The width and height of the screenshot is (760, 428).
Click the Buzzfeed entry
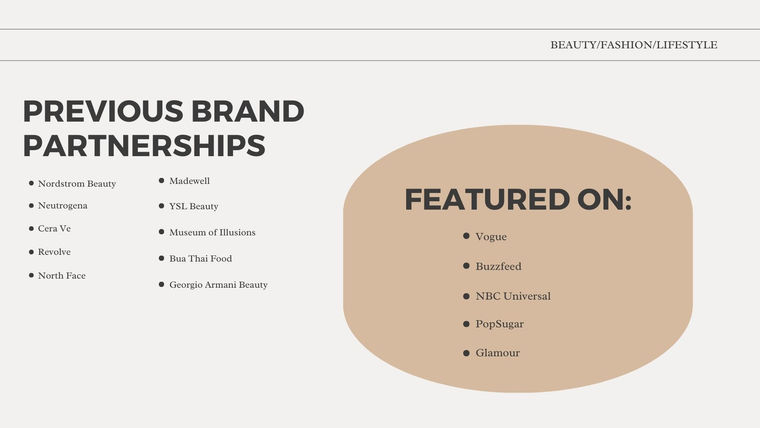click(x=498, y=266)
